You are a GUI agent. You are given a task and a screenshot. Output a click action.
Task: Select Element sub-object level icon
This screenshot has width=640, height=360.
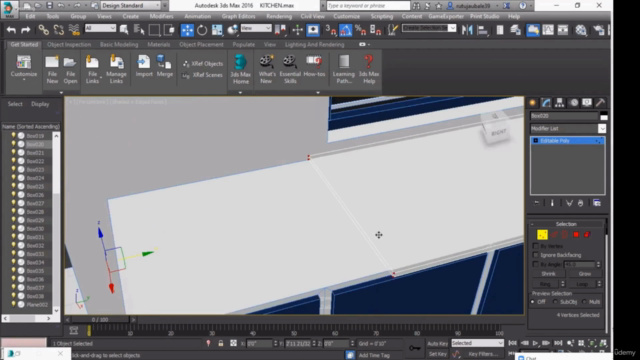(x=587, y=235)
